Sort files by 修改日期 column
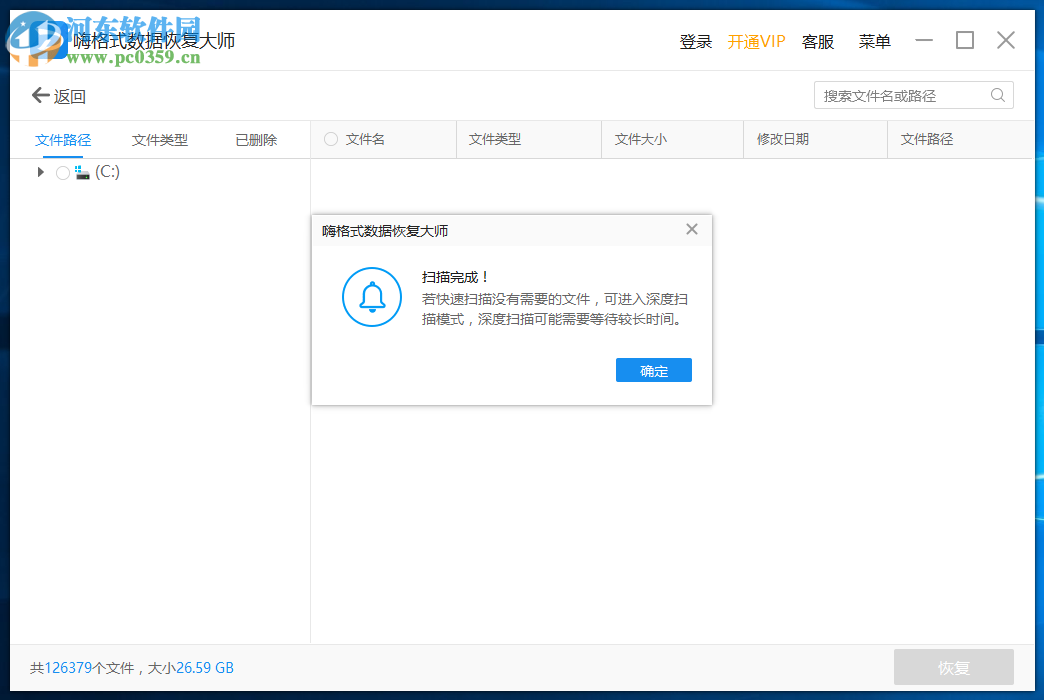The image size is (1044, 700). click(783, 139)
